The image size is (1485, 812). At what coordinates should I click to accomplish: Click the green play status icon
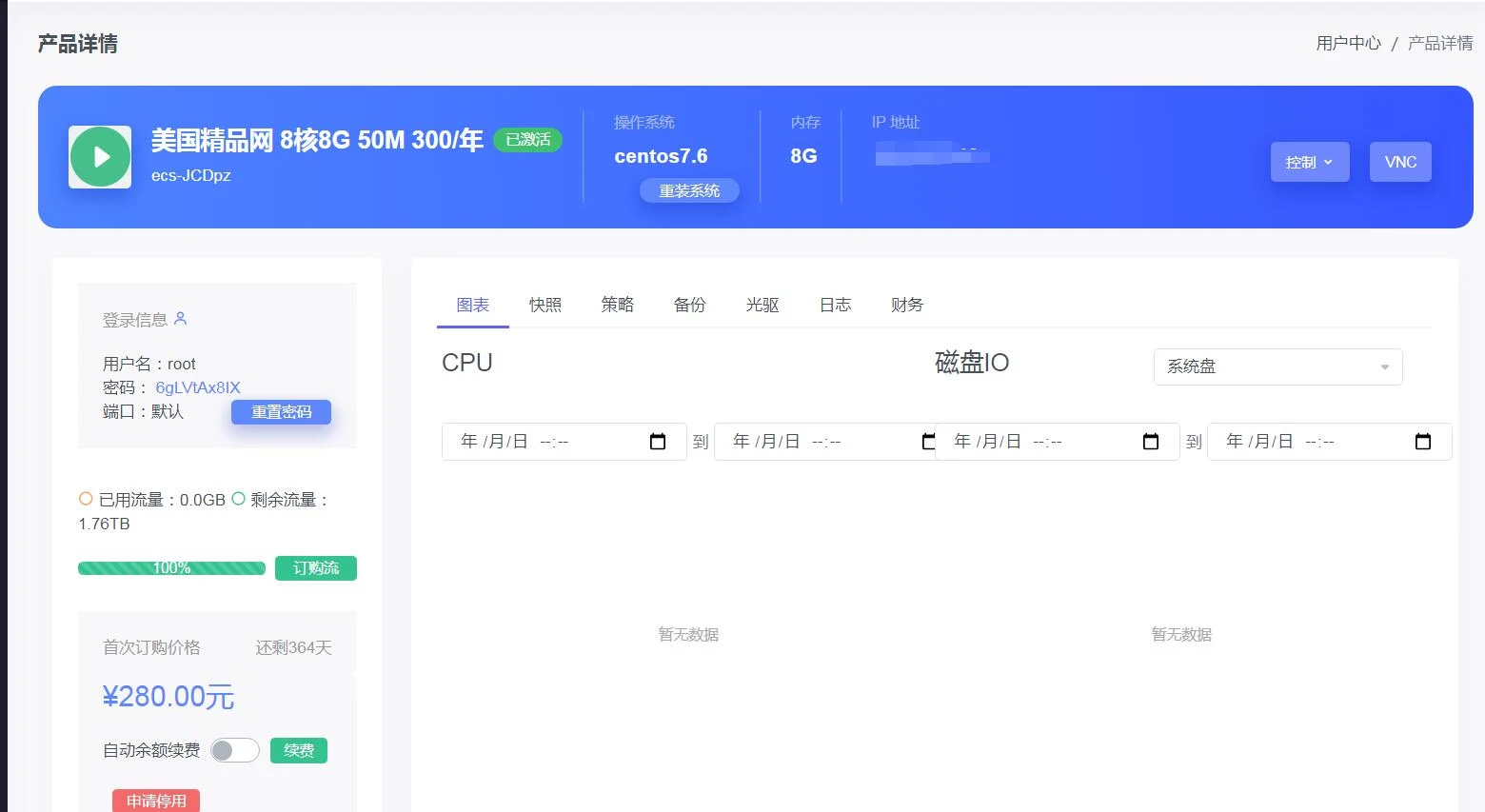tap(100, 157)
